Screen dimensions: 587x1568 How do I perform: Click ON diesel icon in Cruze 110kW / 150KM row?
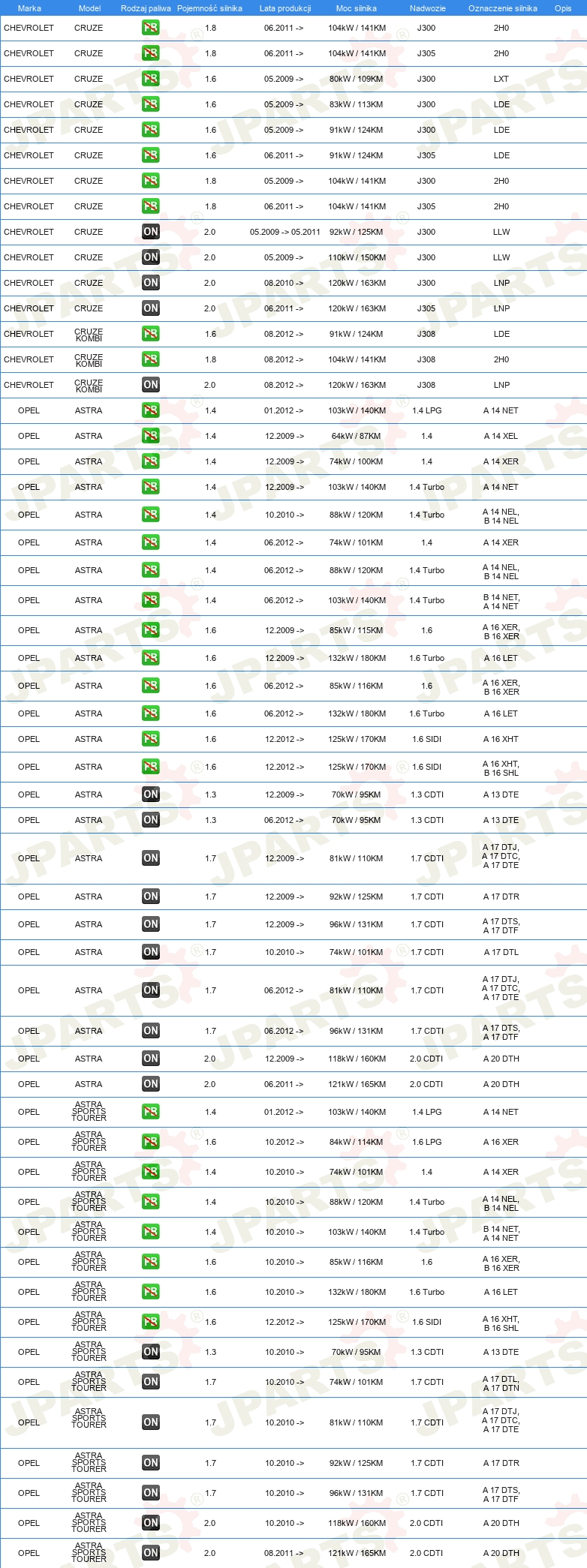[151, 257]
